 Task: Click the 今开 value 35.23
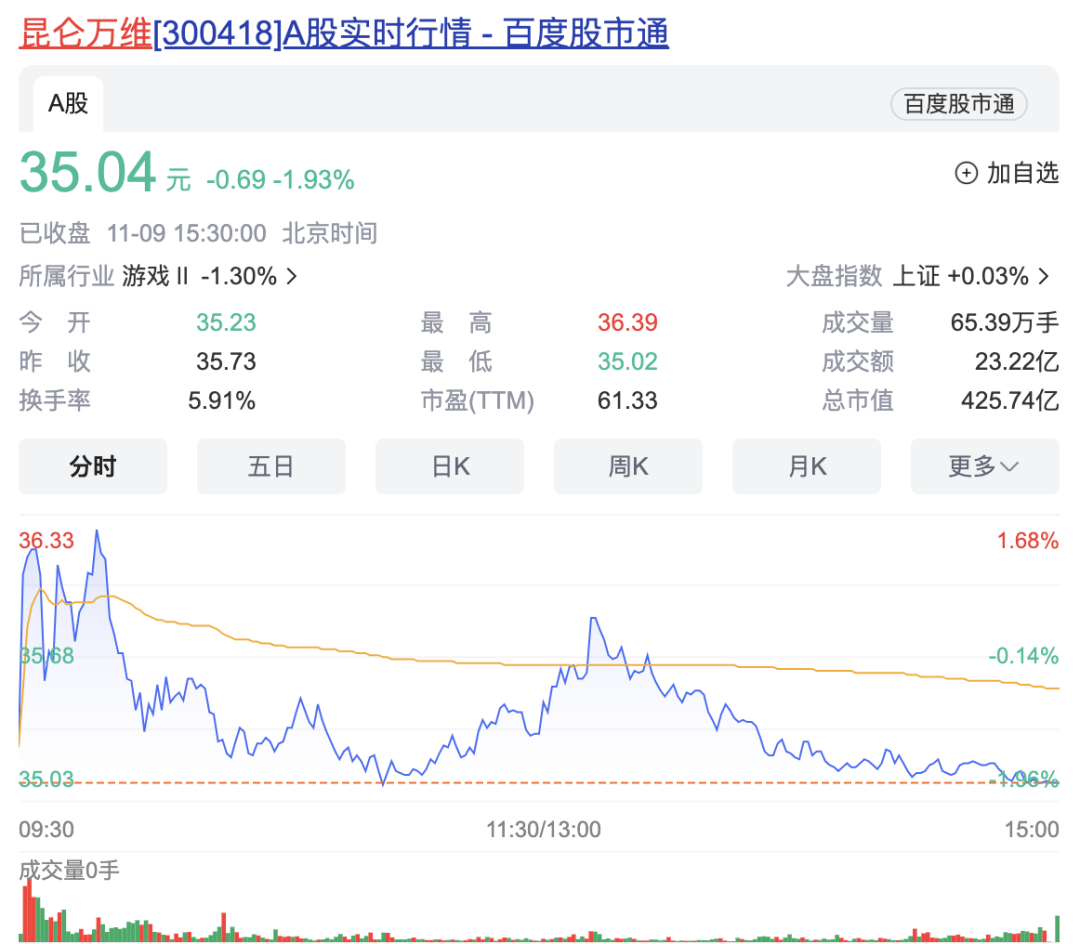click(226, 322)
